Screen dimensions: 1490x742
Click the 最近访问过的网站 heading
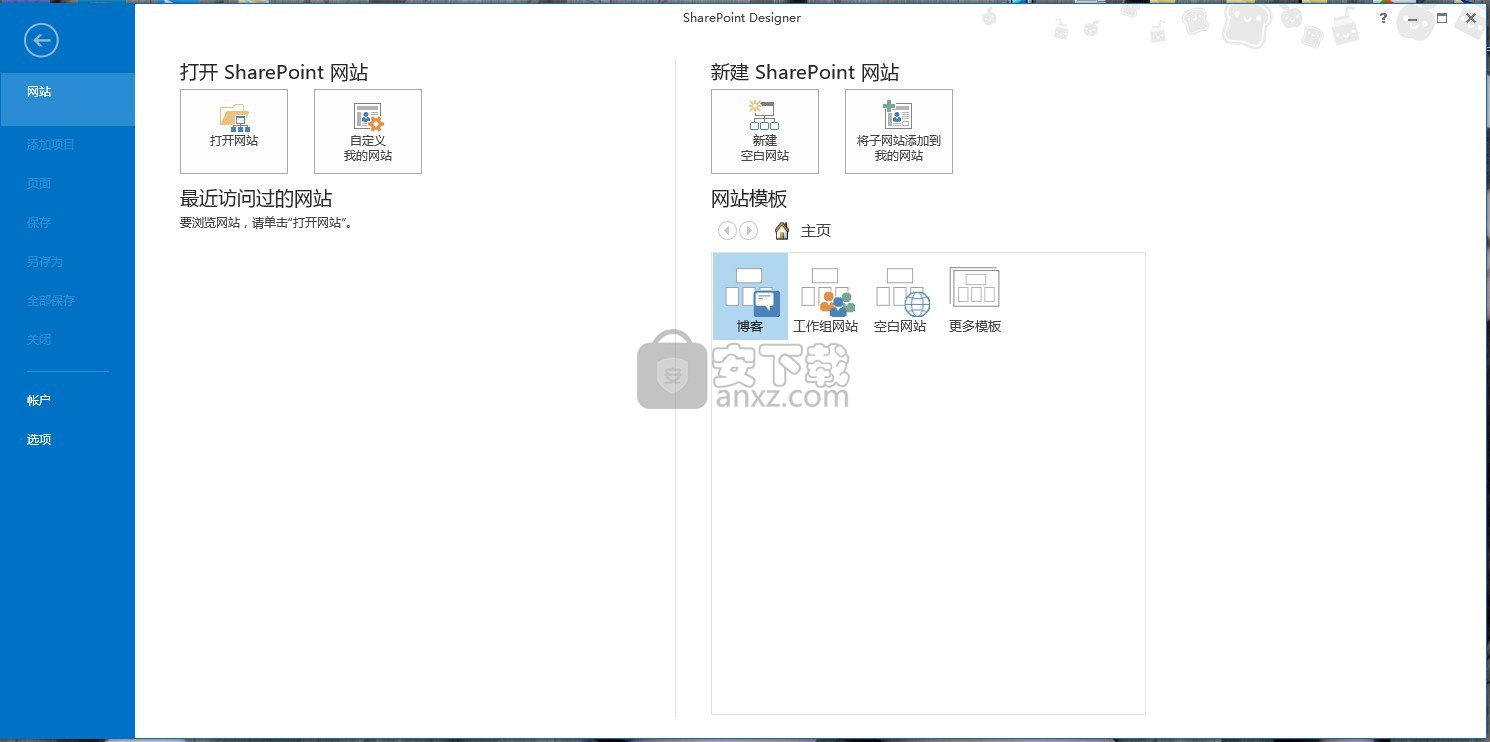tap(256, 198)
